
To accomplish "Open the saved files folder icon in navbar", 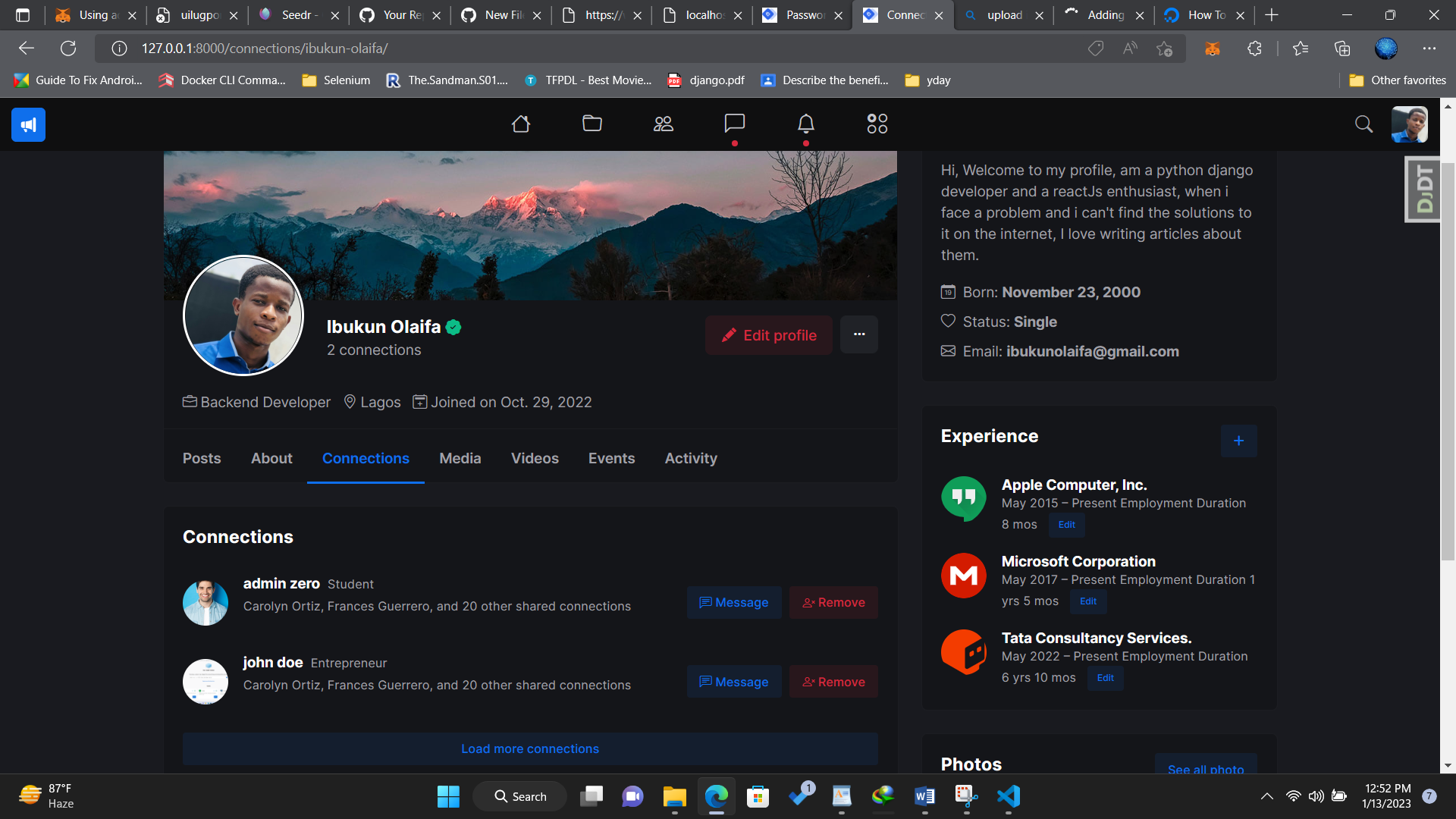I will coord(592,124).
